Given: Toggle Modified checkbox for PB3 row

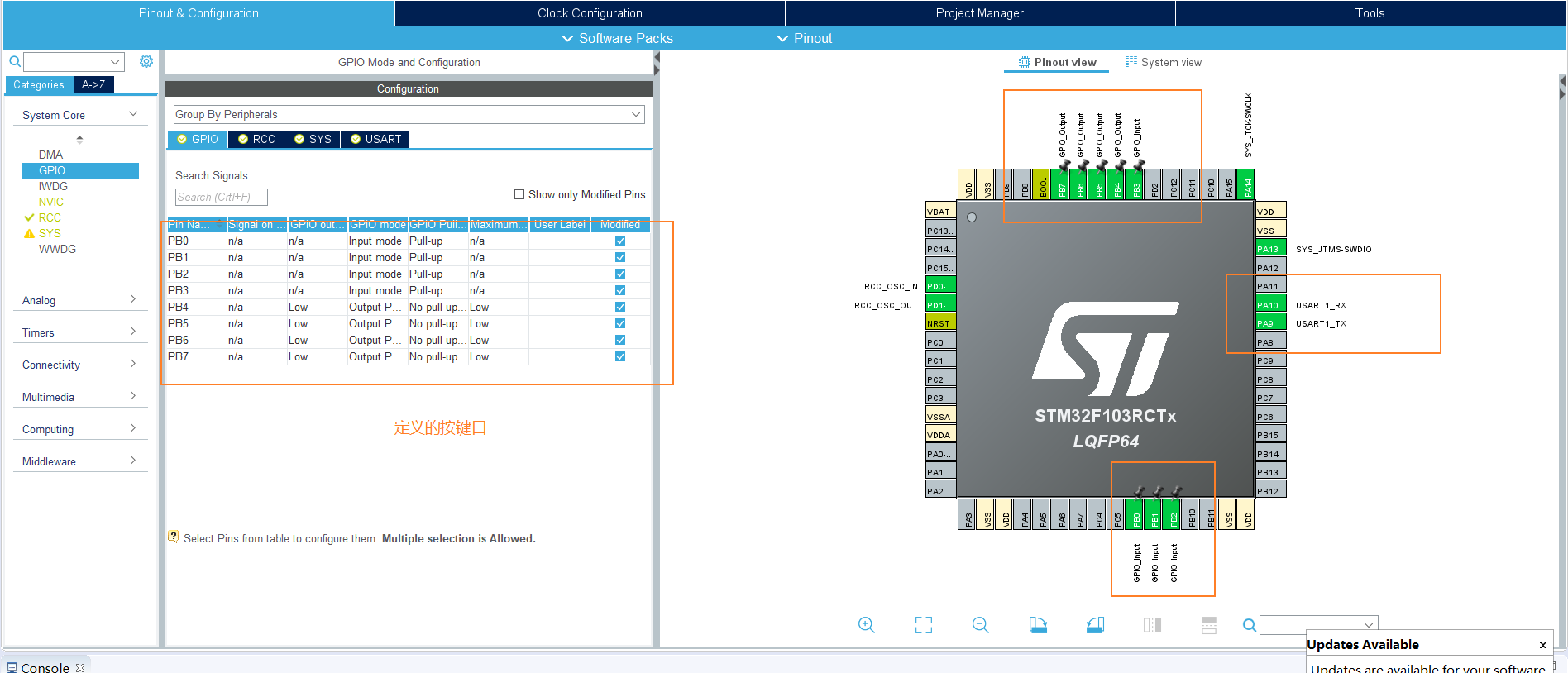Looking at the screenshot, I should 620,290.
